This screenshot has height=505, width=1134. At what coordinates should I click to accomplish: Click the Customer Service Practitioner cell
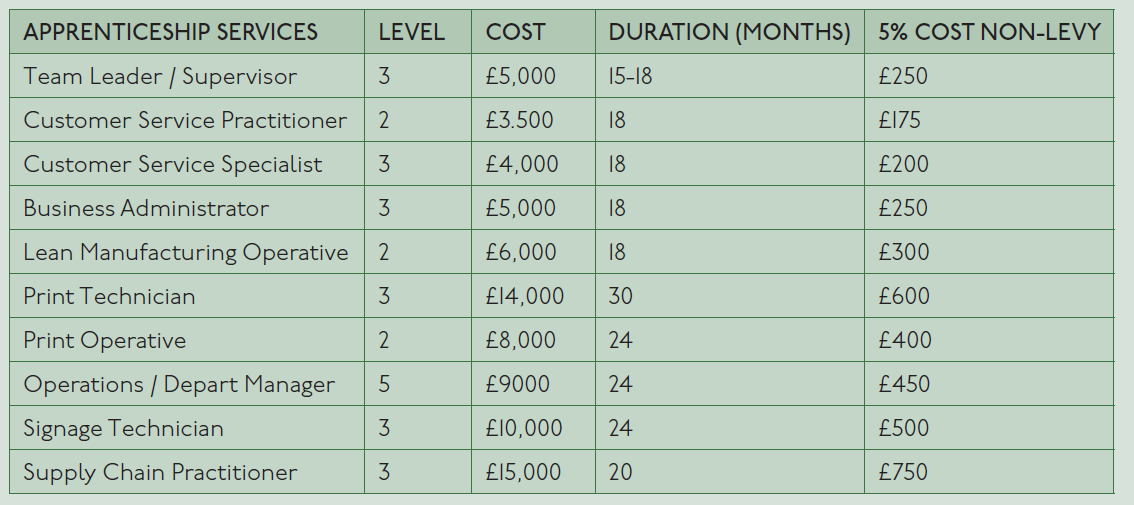click(x=185, y=120)
